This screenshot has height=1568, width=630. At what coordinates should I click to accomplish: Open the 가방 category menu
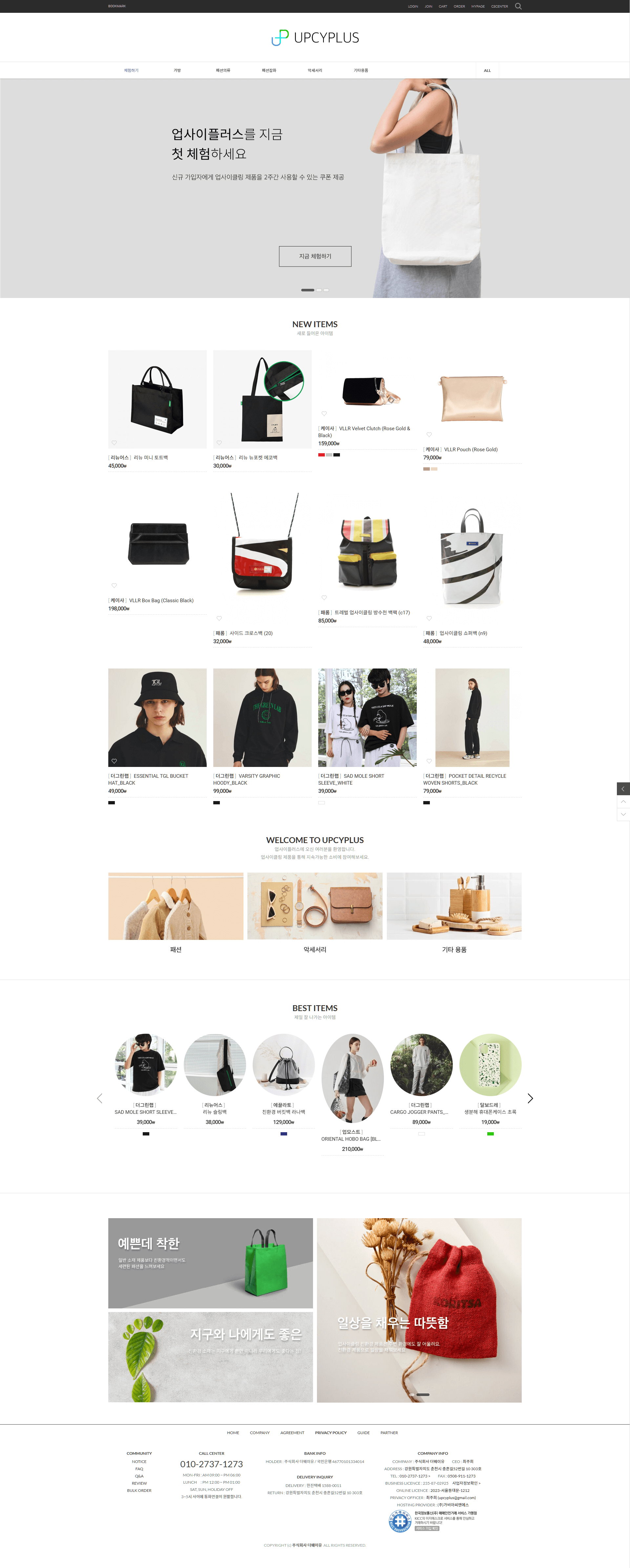(177, 71)
